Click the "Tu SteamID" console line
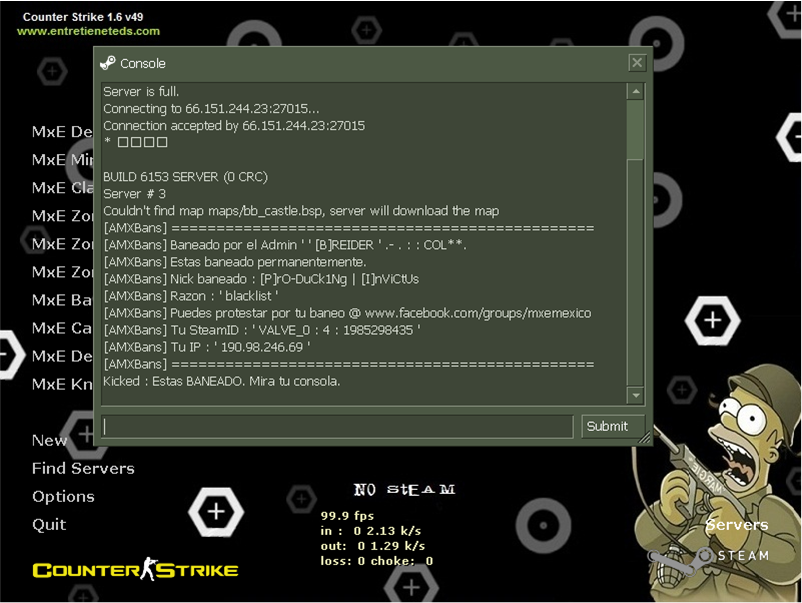Image resolution: width=802 pixels, height=603 pixels. 262,330
